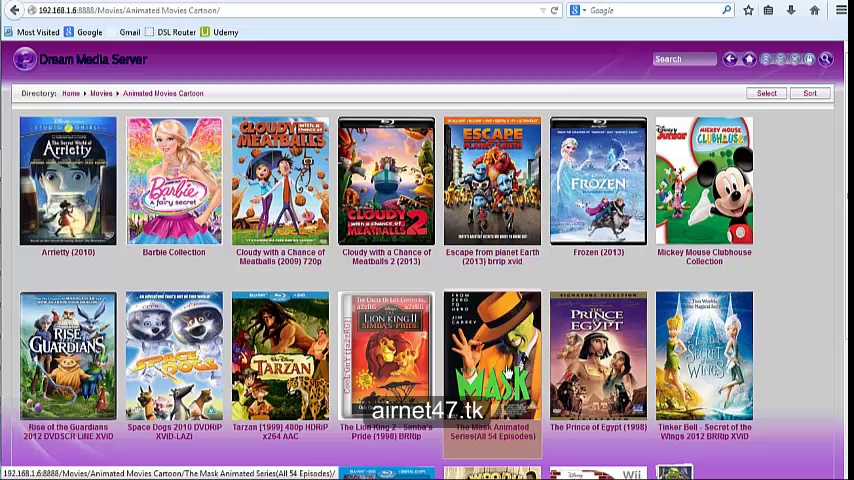This screenshot has height=480, width=854.
Task: Open the Gmail bookmark
Action: 130,32
